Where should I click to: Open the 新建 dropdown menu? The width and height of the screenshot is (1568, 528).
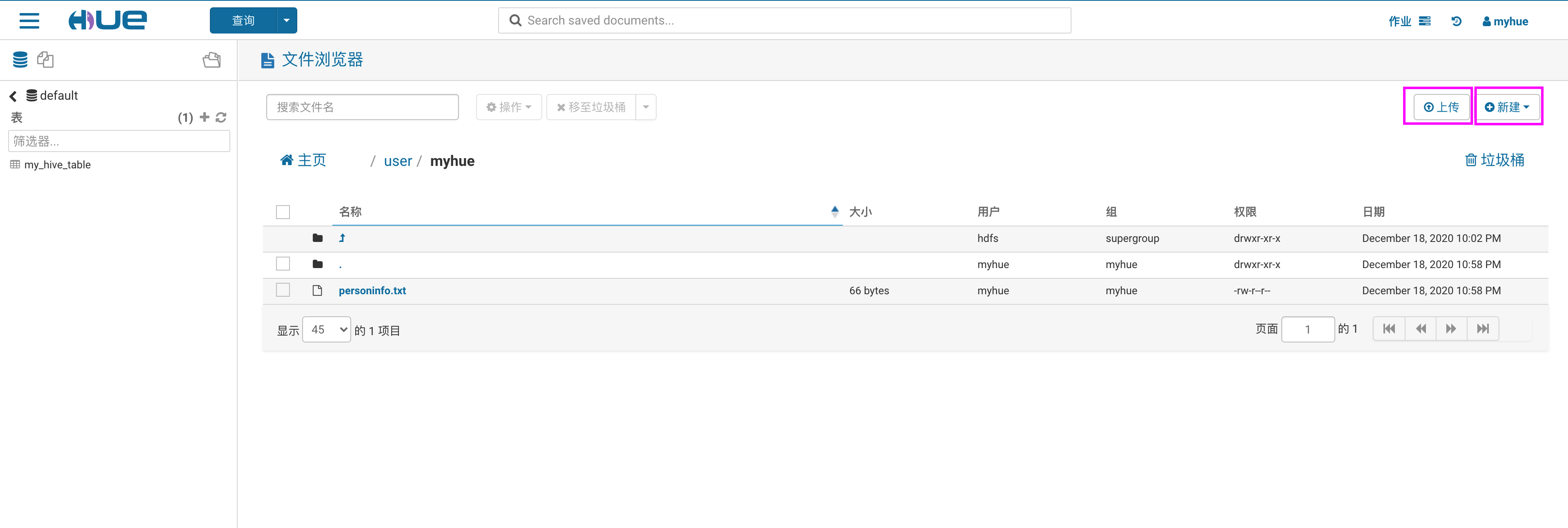(x=1507, y=107)
